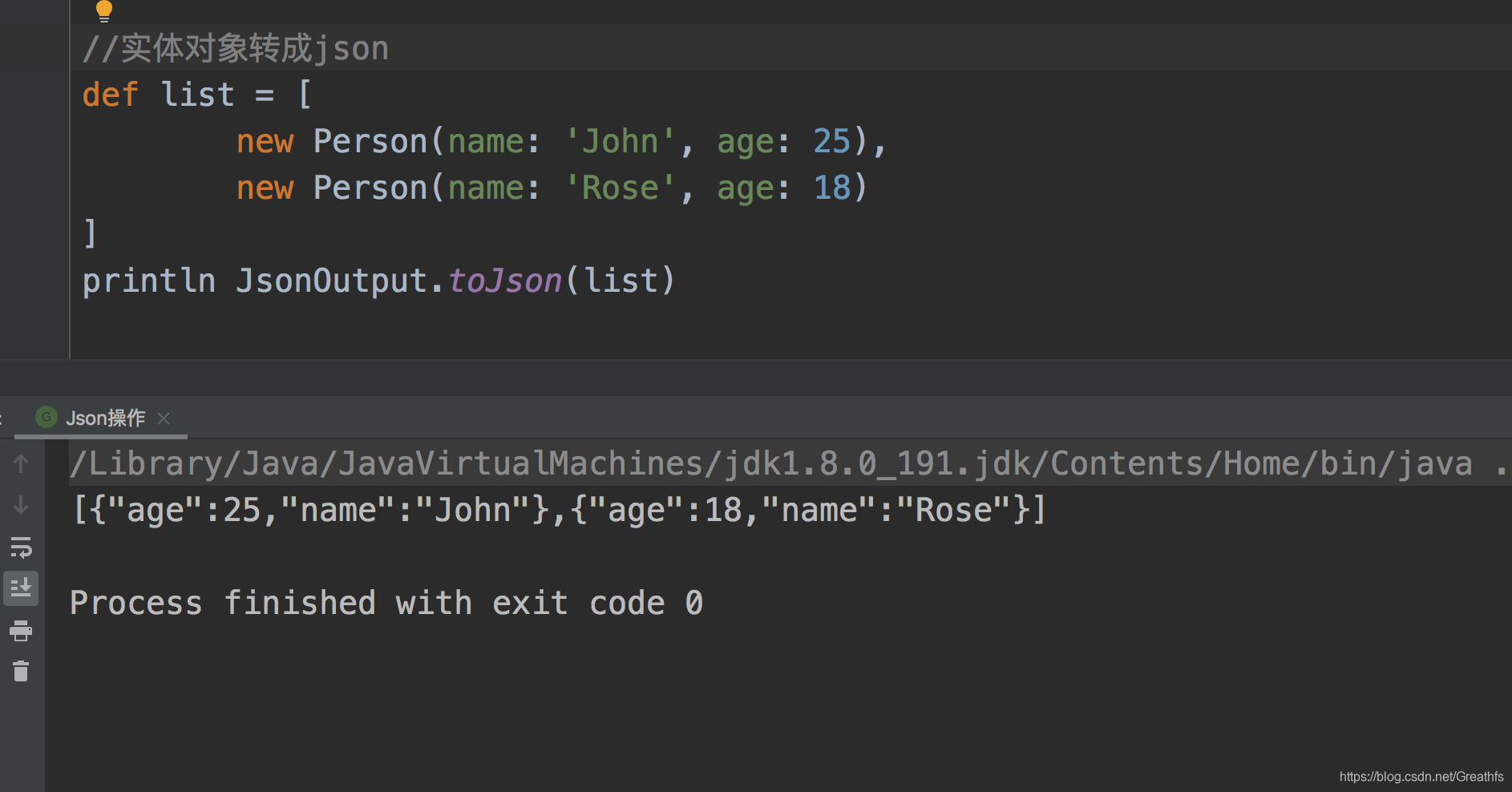1512x792 pixels.
Task: Click the yellow intention lightbulb icon
Action: [104, 10]
